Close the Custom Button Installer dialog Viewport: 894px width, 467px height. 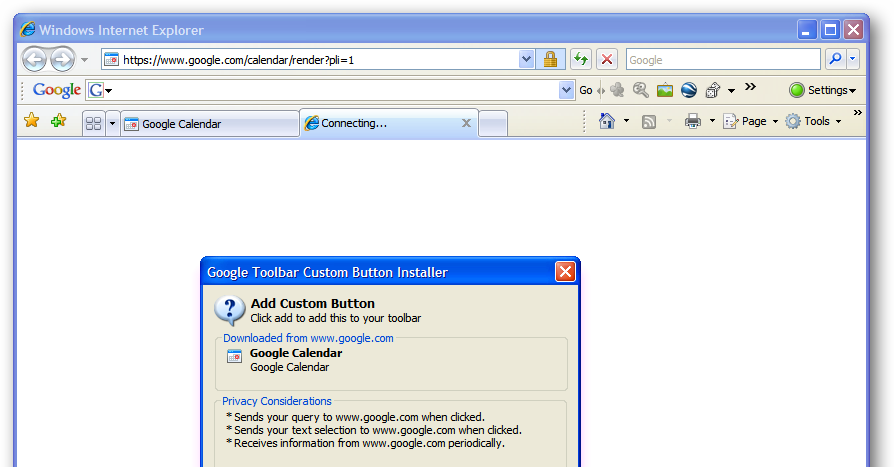[x=565, y=272]
